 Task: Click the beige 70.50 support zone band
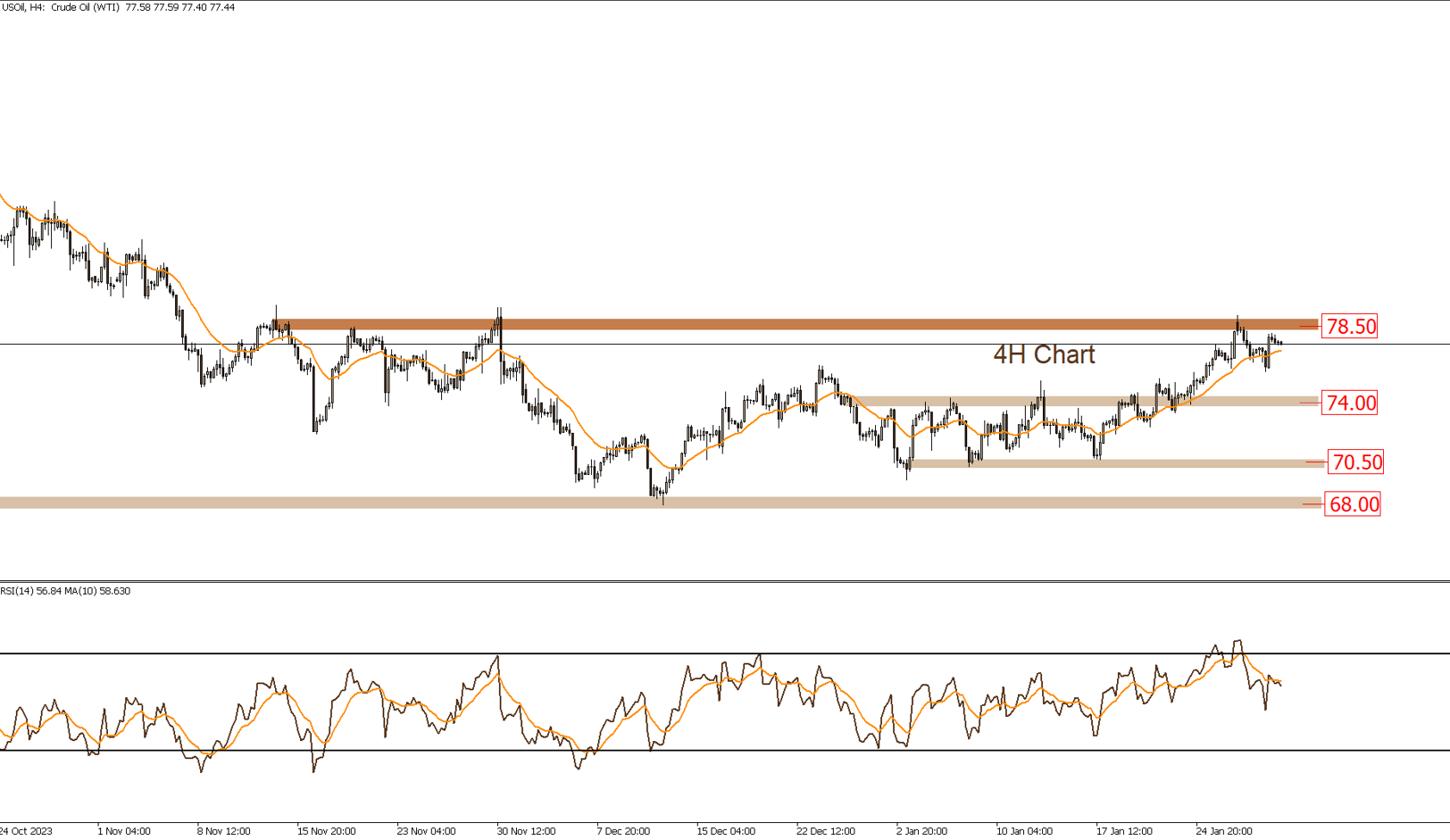pyautogui.click(x=1116, y=463)
